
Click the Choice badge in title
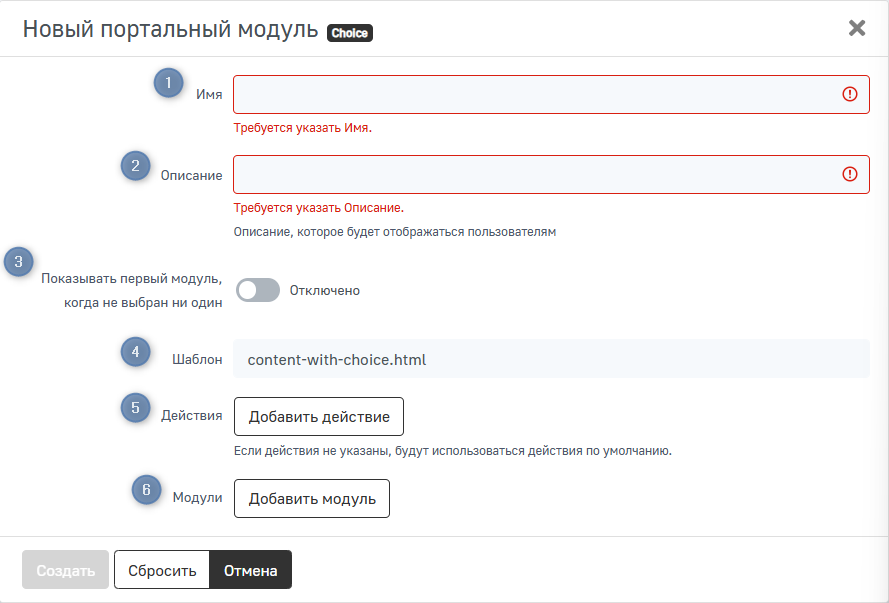coord(349,33)
